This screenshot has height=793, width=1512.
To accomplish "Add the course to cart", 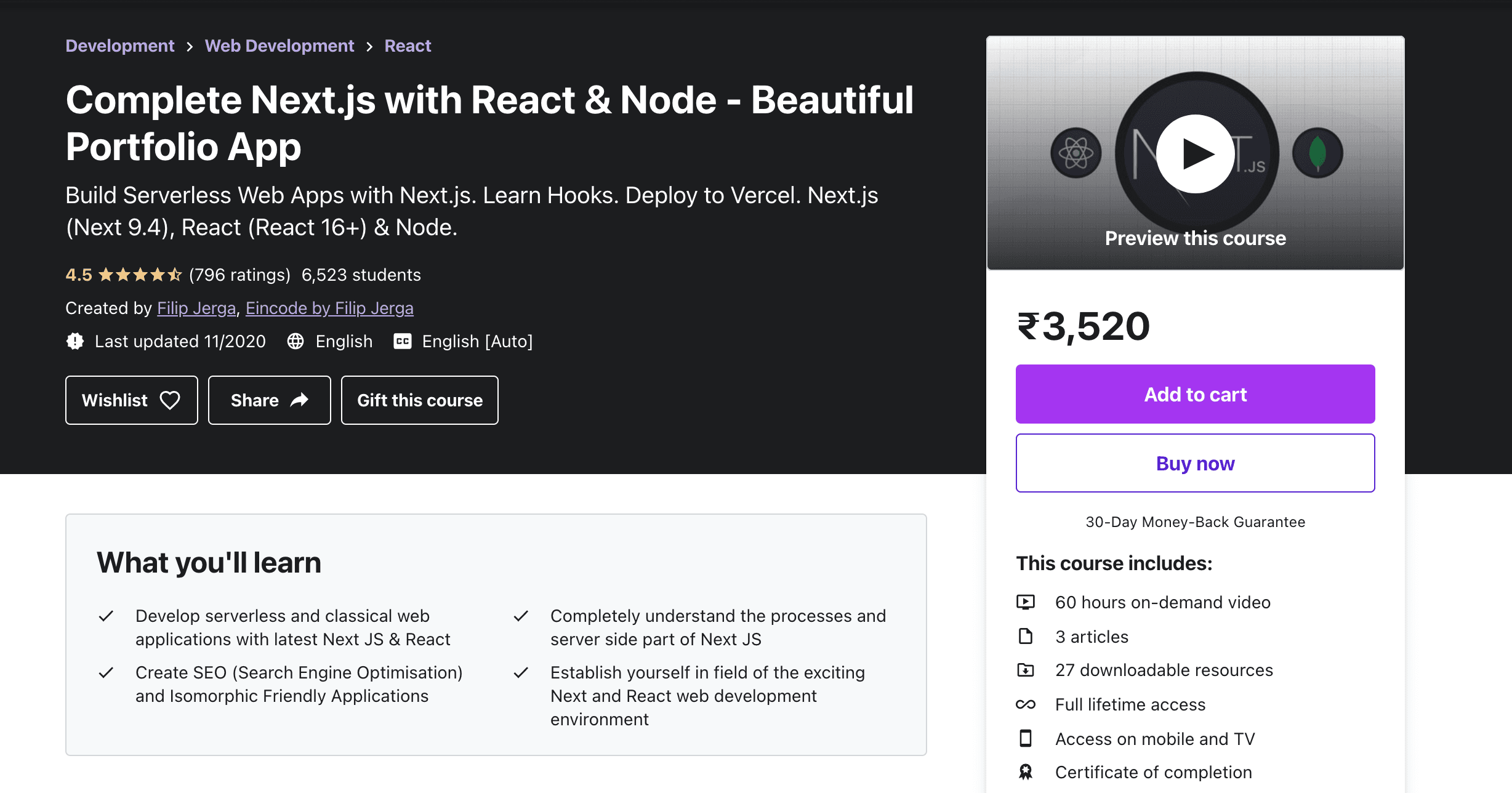I will click(1195, 394).
